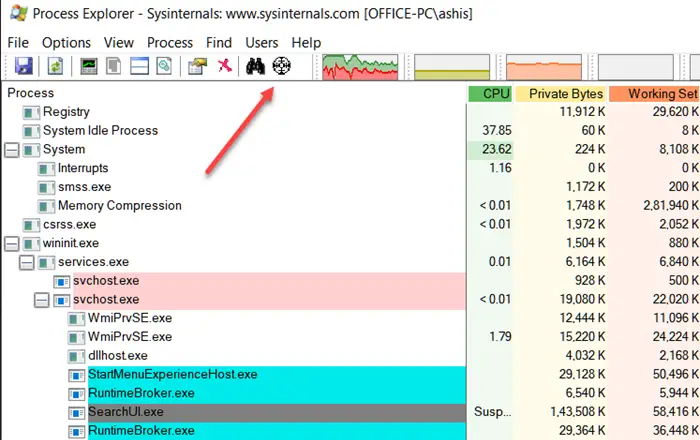Click the csrss.exe process icon
The image size is (700, 440).
coord(31,225)
